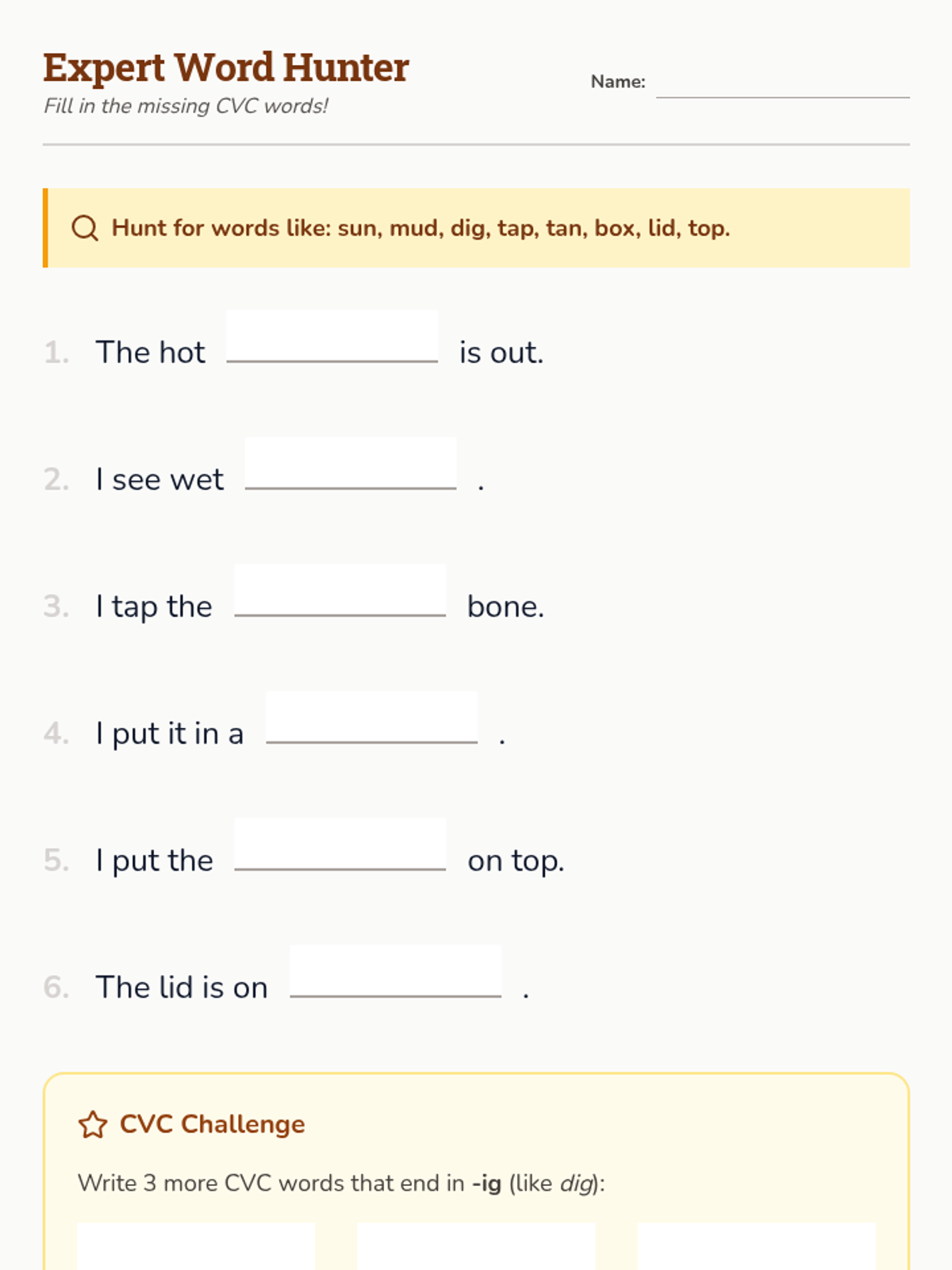Click the blank before "on top."

point(340,845)
